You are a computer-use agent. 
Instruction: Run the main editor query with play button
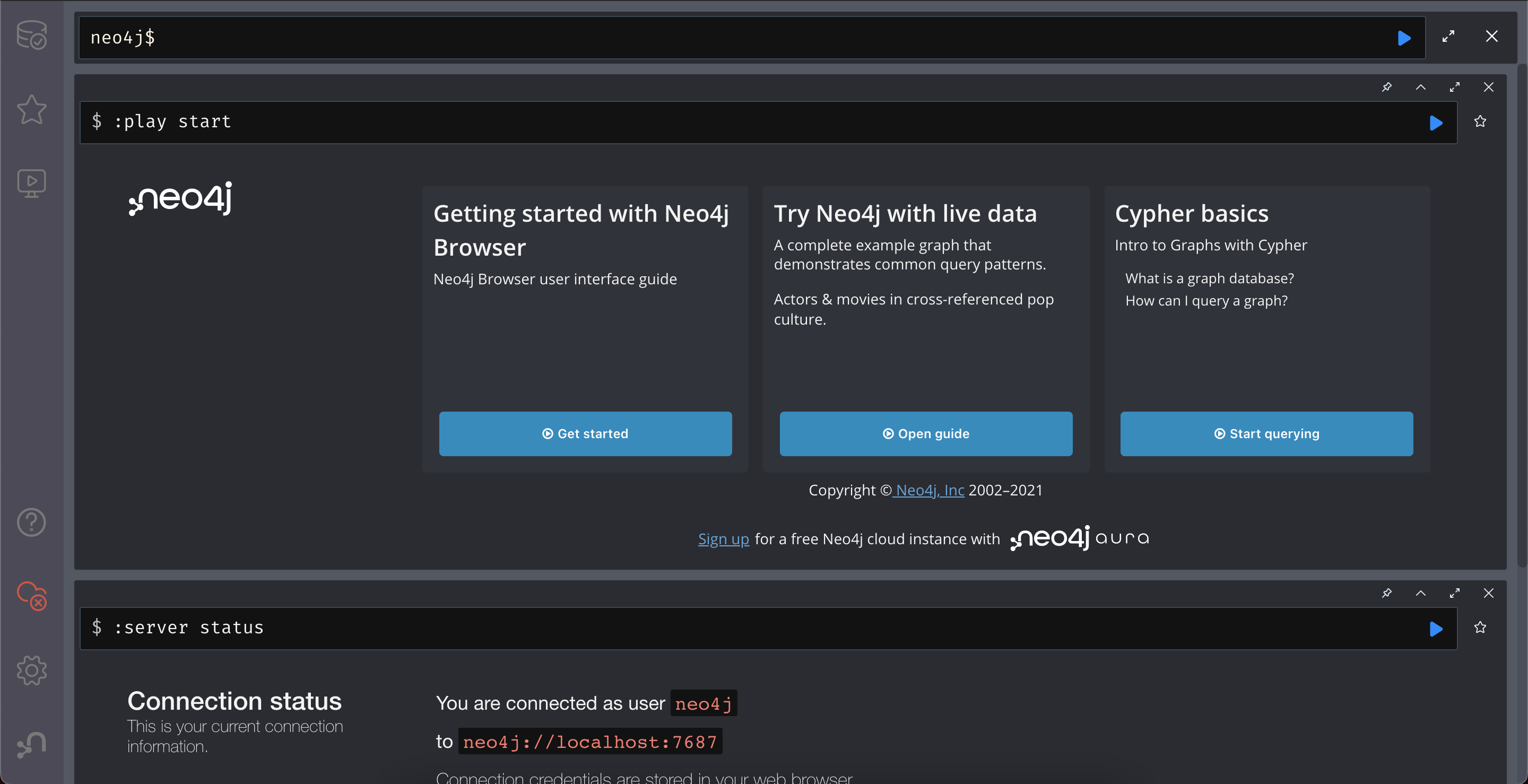1403,38
